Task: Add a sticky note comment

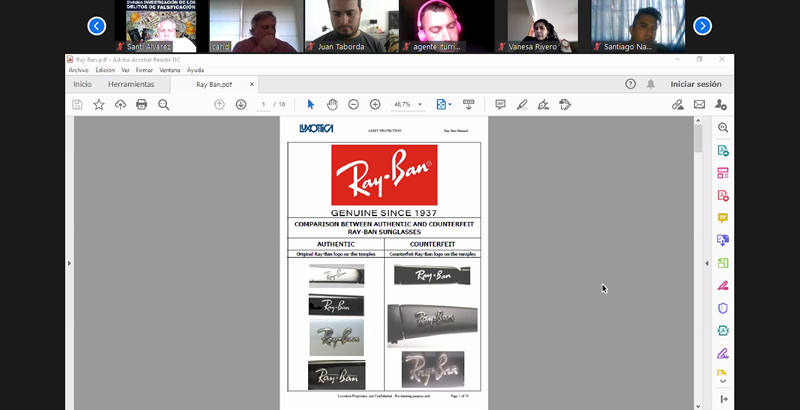Action: 501,105
